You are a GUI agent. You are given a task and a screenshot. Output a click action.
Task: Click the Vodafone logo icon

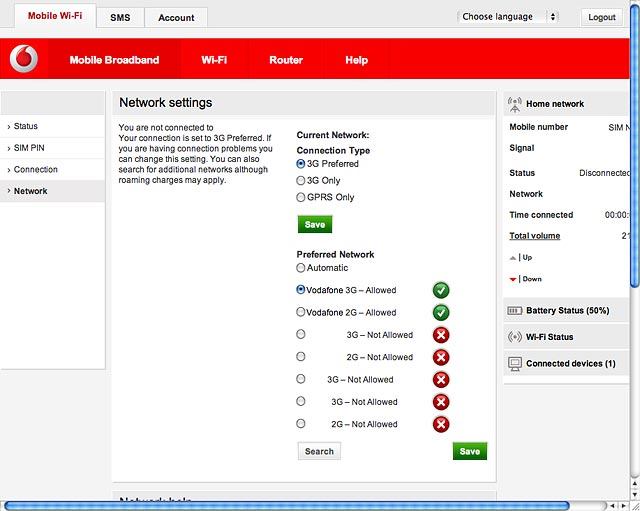tap(24, 59)
